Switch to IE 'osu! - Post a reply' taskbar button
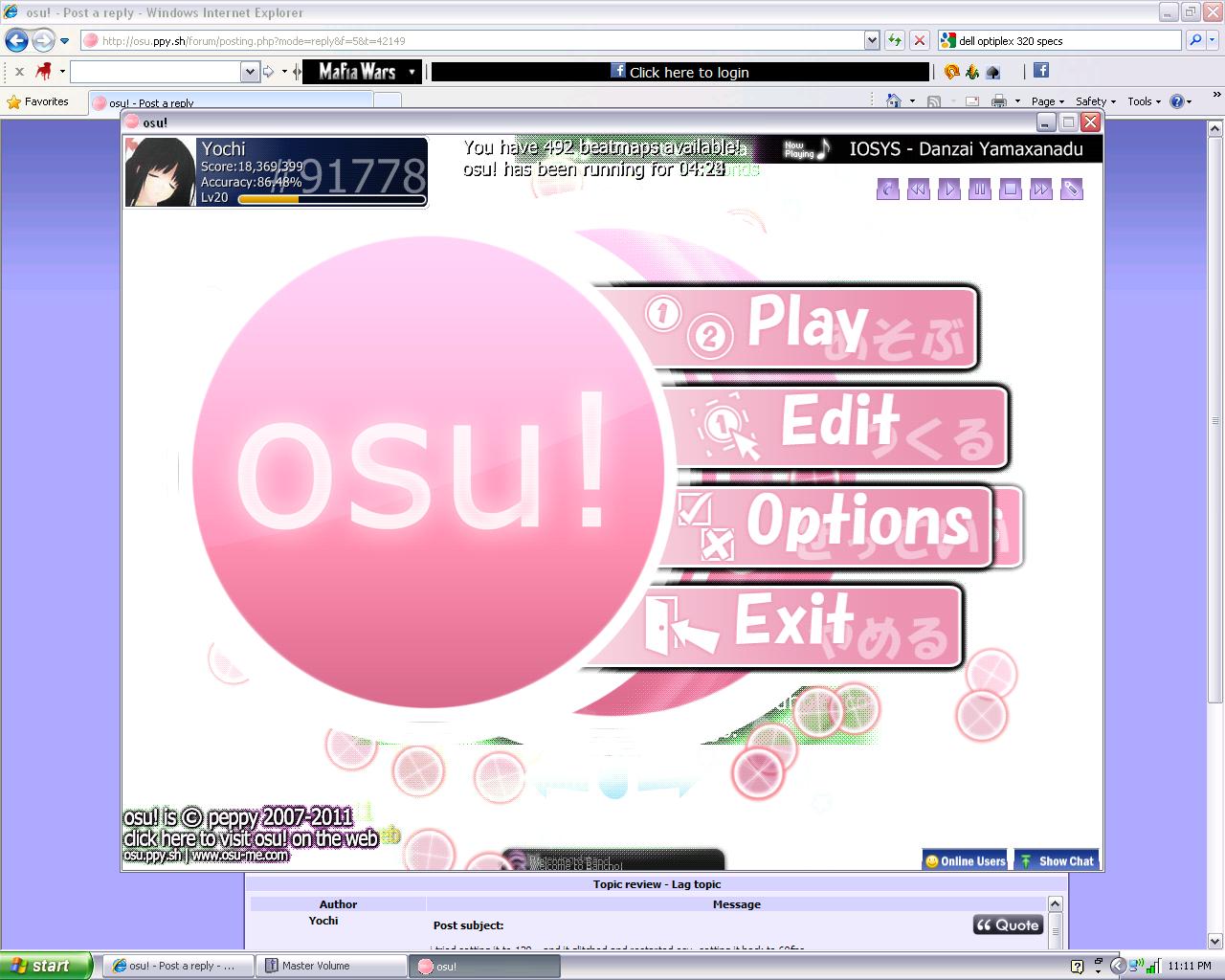Image resolution: width=1225 pixels, height=980 pixels. [179, 966]
